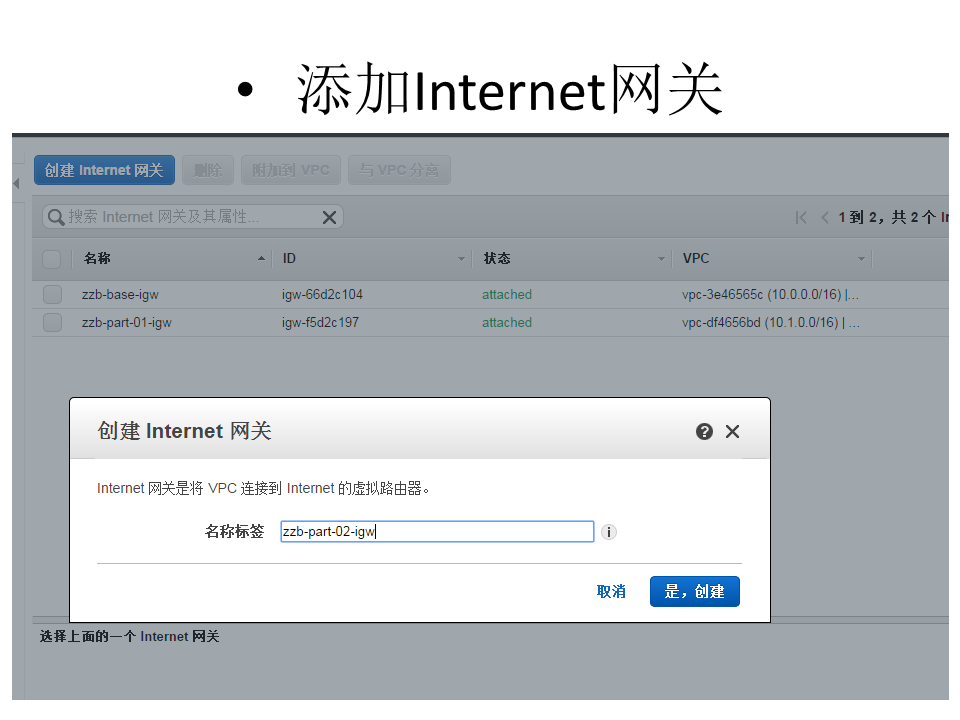Click the 名称 column header
Screen dimensions: 960x720
[97, 258]
